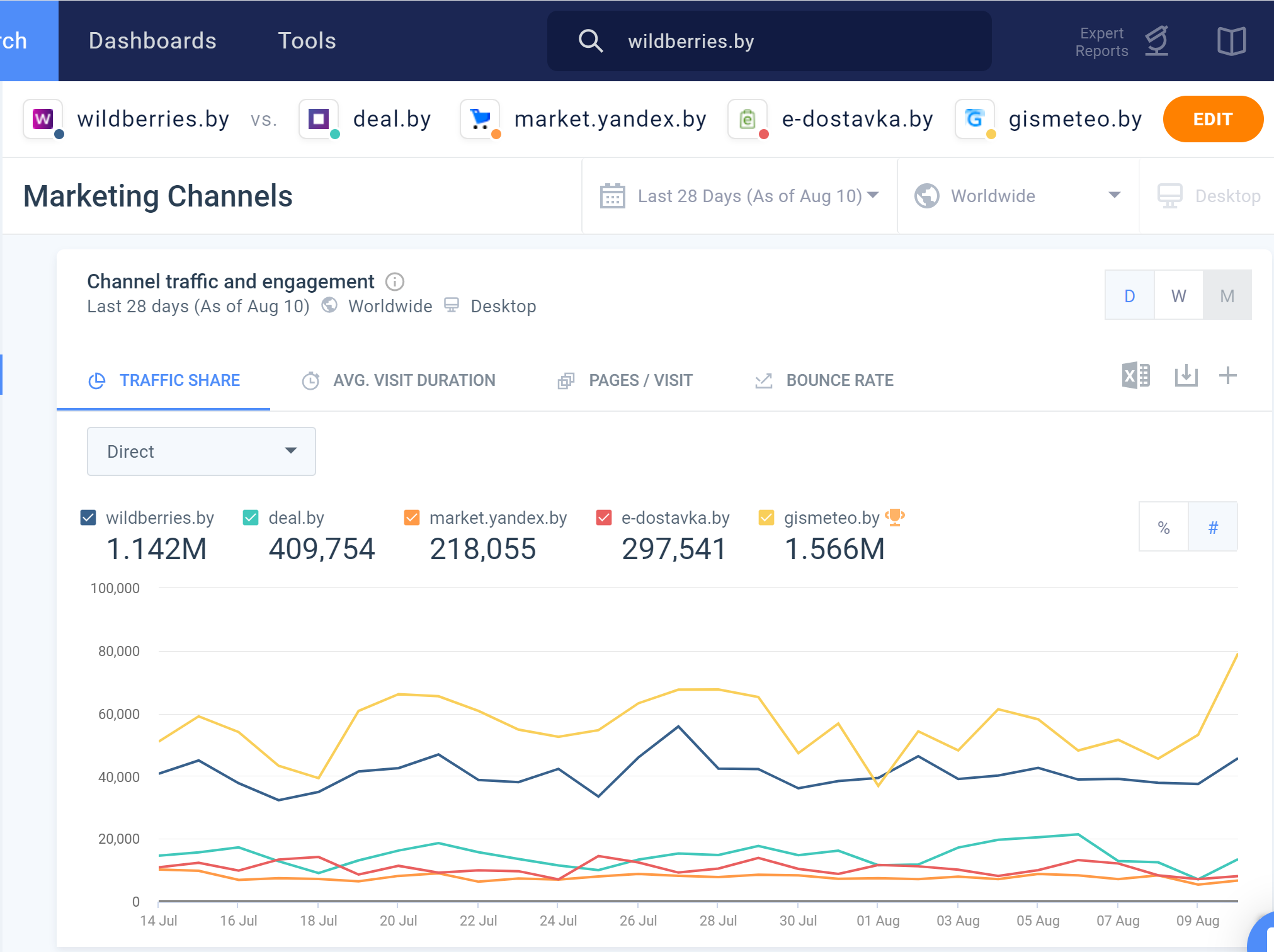
Task: Select the Bounce Rate tab
Action: (x=824, y=380)
